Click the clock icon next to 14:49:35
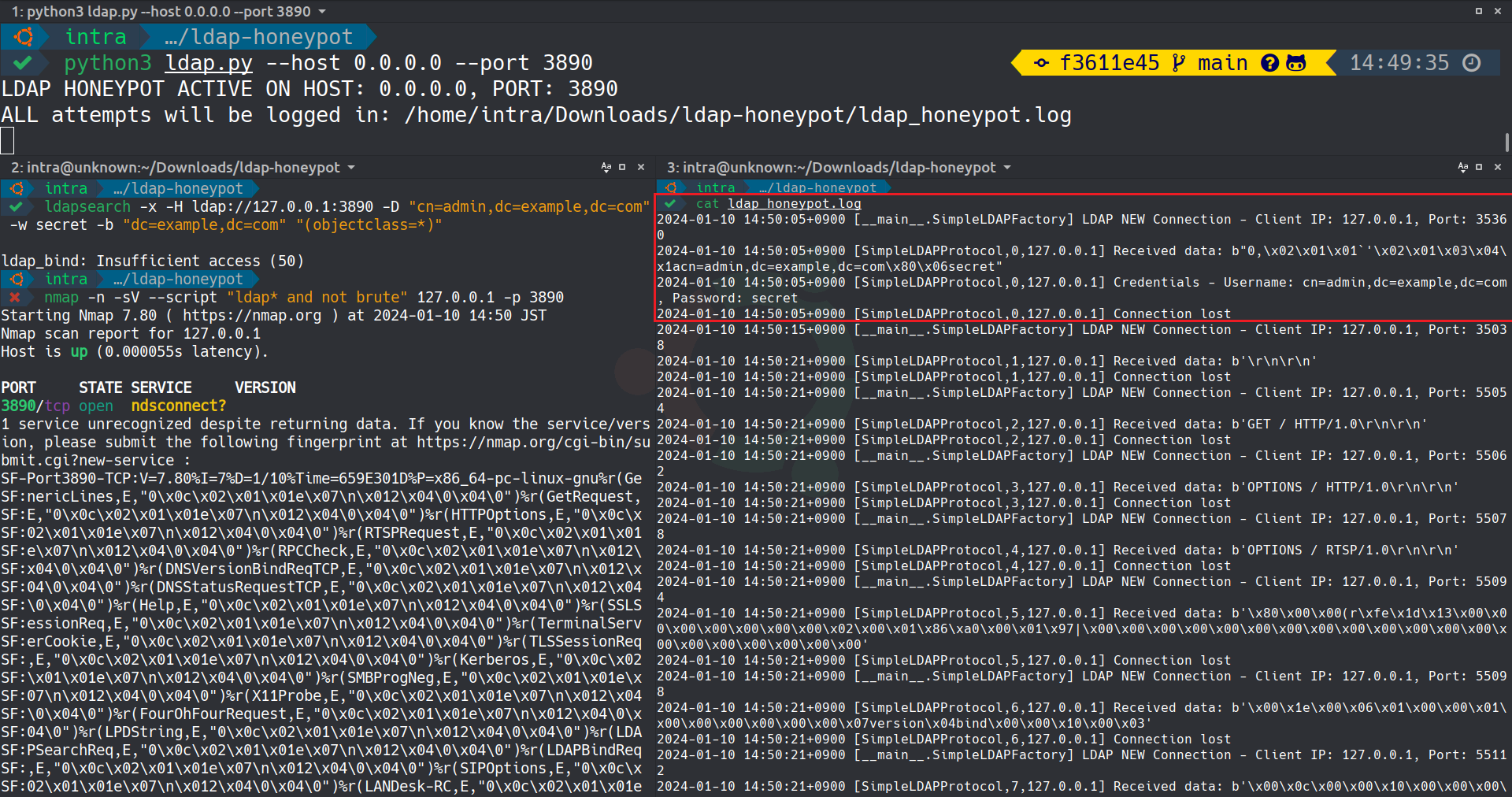Image resolution: width=1512 pixels, height=797 pixels. [x=1471, y=63]
